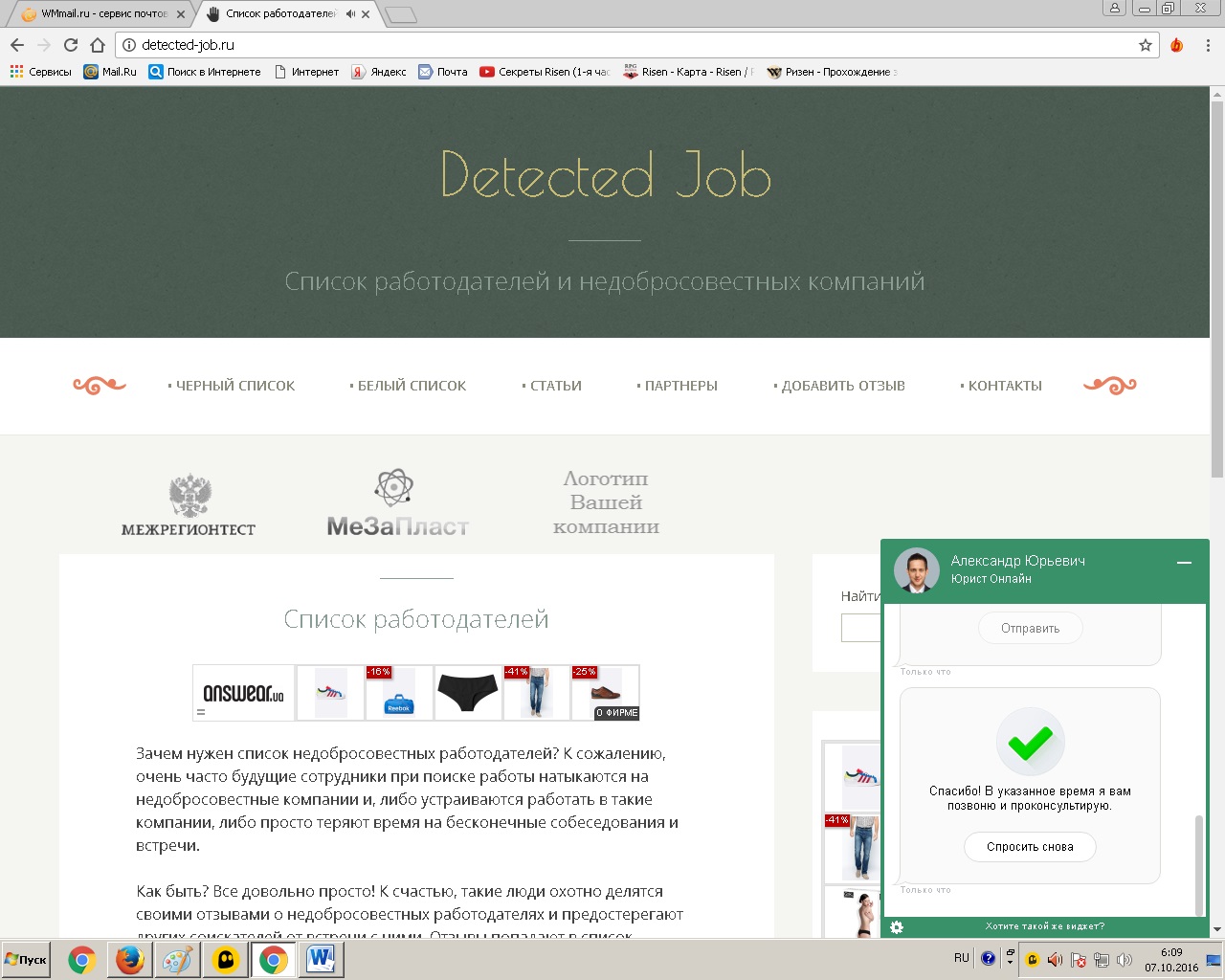1225x980 pixels.
Task: Mute audio on the Список работодателей tab
Action: coord(350,14)
